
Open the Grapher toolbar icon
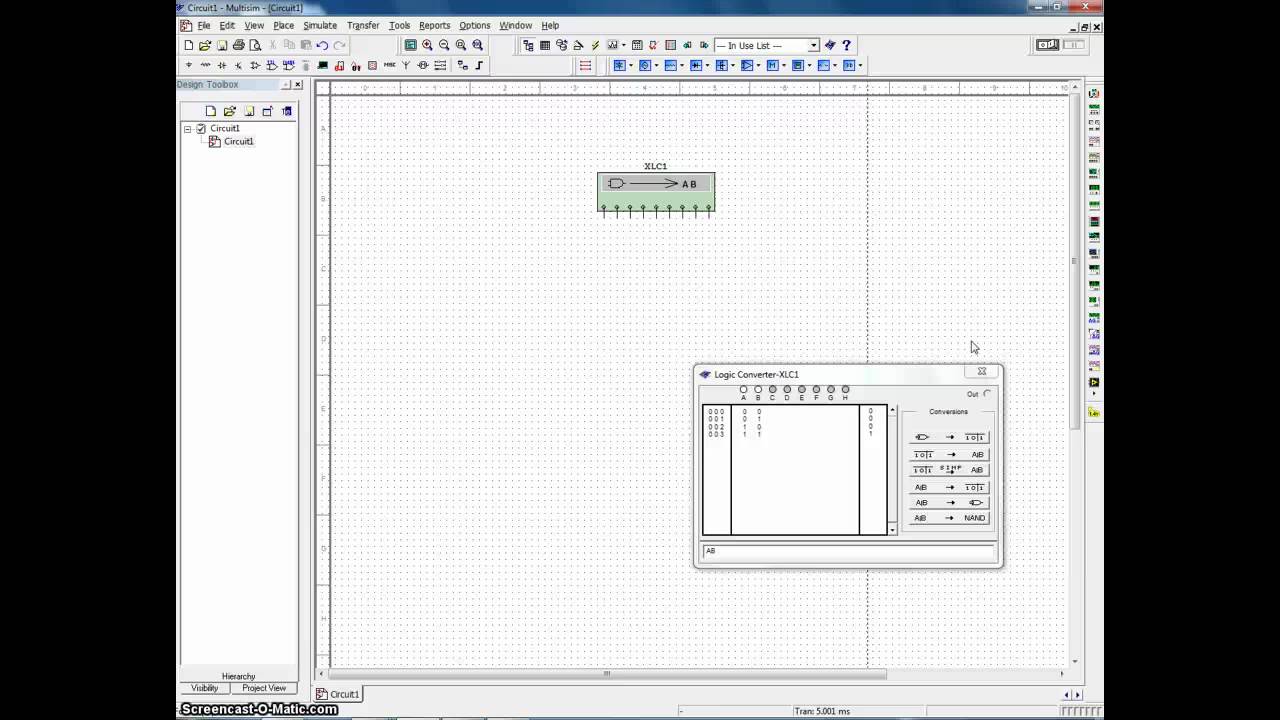(612, 45)
